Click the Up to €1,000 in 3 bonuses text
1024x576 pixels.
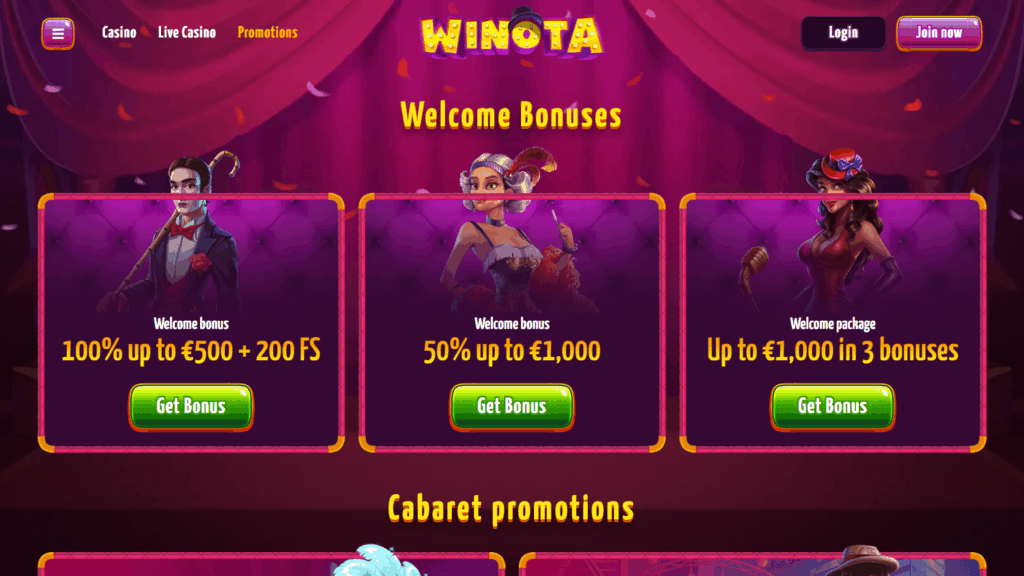[x=833, y=351]
